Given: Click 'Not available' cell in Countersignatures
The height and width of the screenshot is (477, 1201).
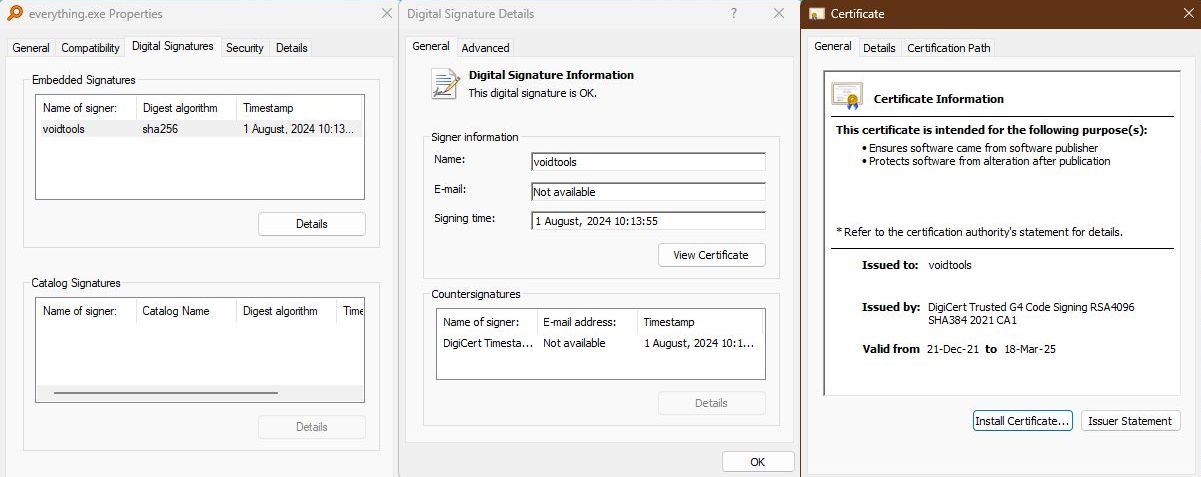Looking at the screenshot, I should (x=574, y=343).
